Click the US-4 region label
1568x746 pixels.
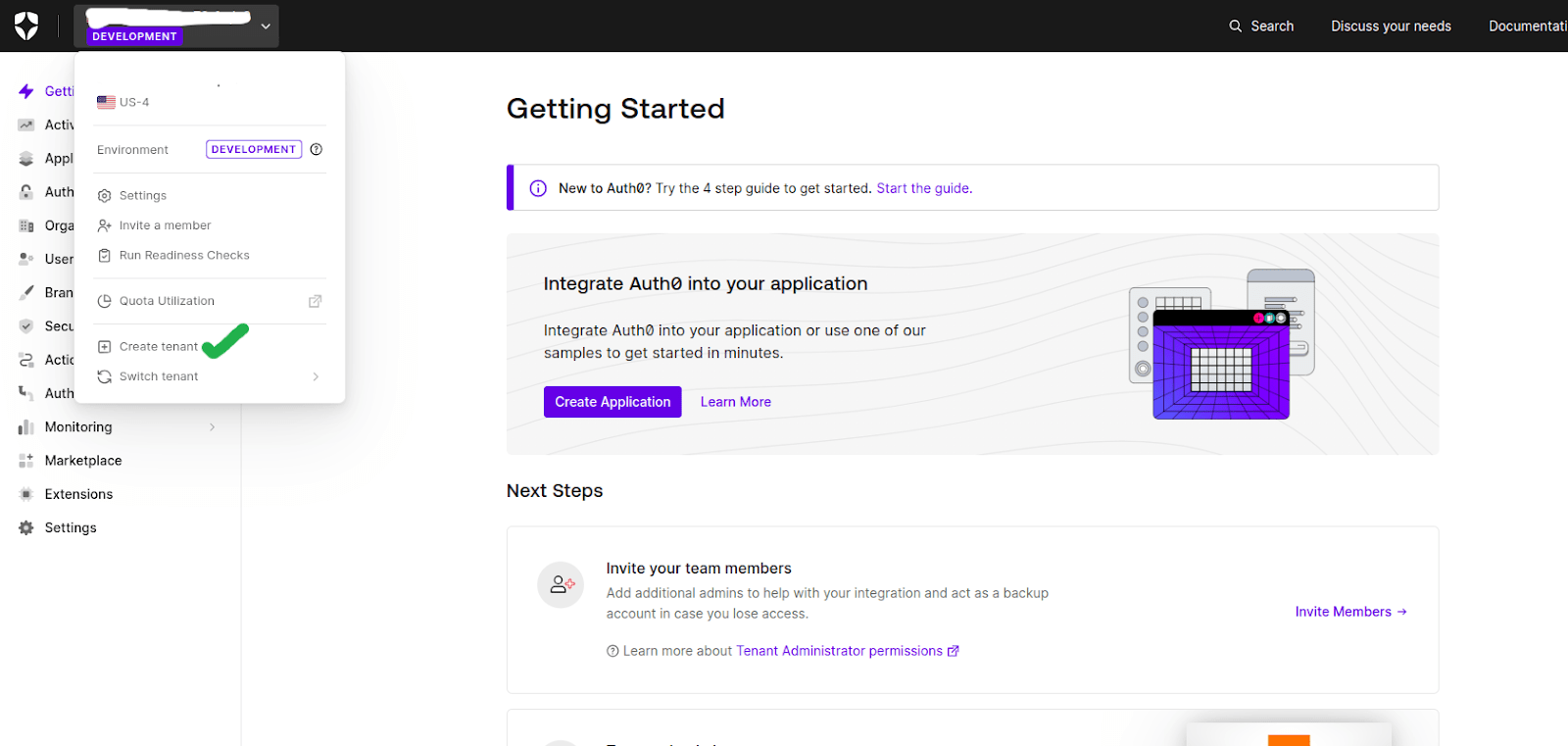point(134,102)
